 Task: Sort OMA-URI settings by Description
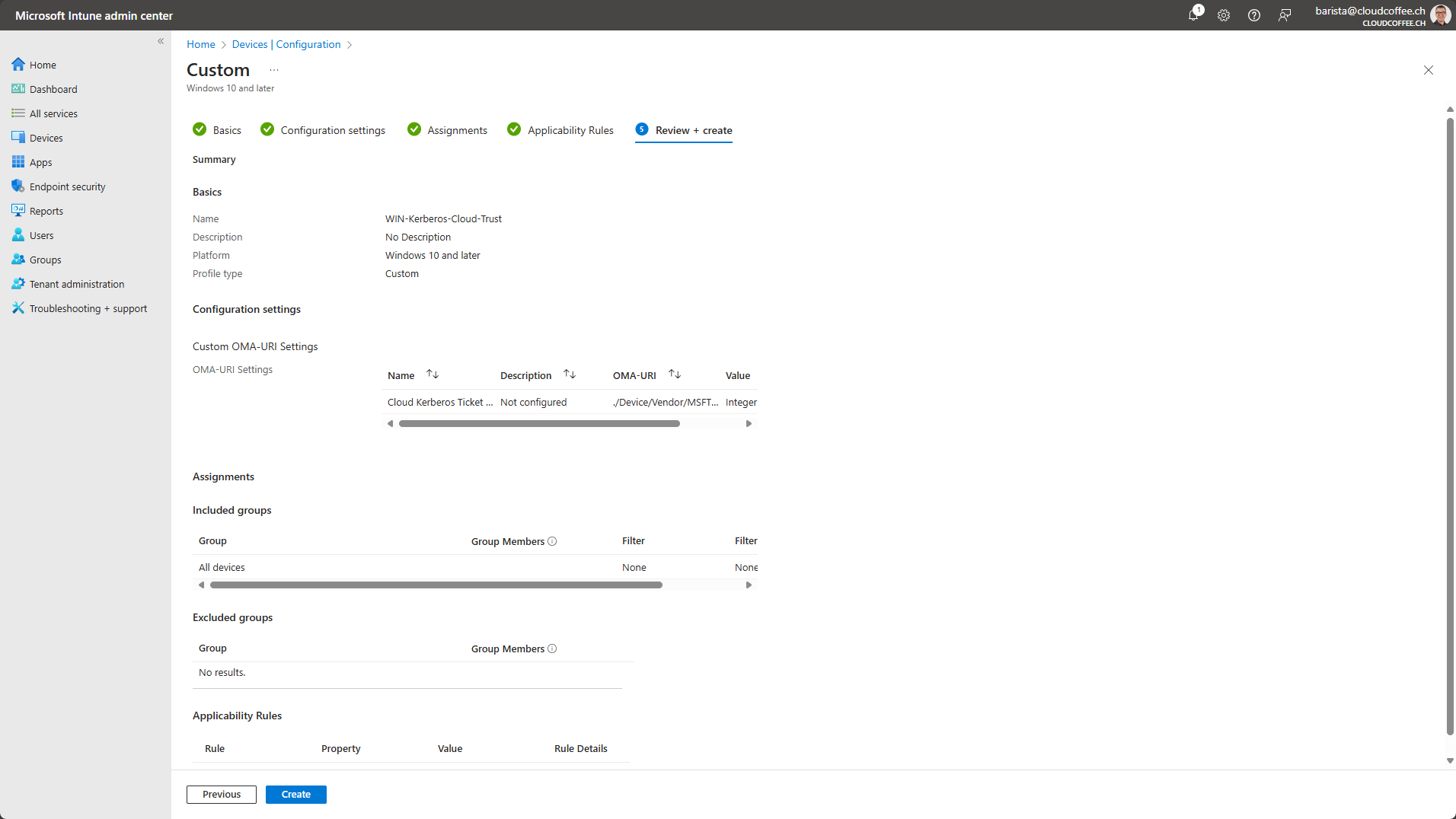(569, 374)
